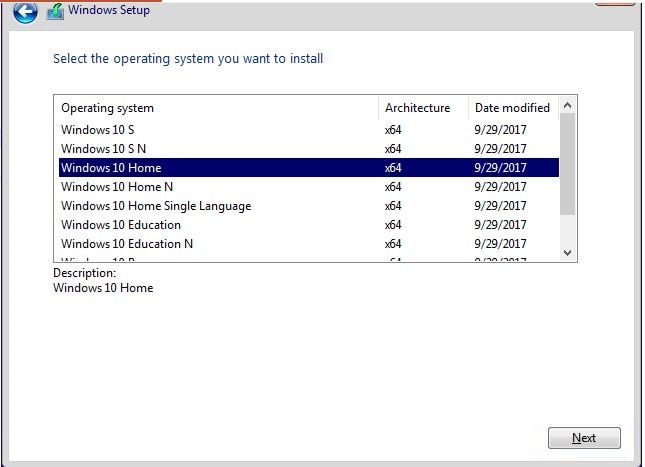This screenshot has height=467, width=645.
Task: Go back with the blue back arrow
Action: click(25, 11)
